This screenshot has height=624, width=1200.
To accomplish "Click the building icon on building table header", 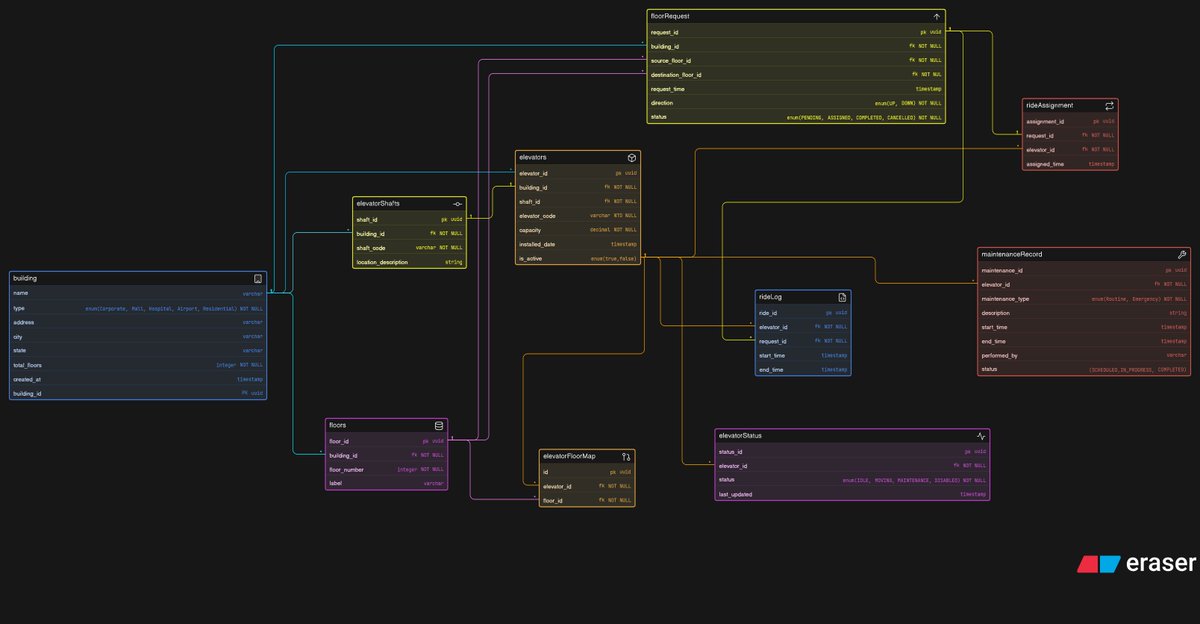I will tap(258, 278).
